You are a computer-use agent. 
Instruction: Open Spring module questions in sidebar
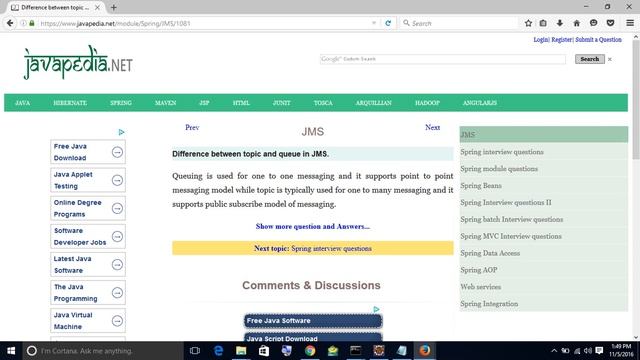tap(499, 169)
